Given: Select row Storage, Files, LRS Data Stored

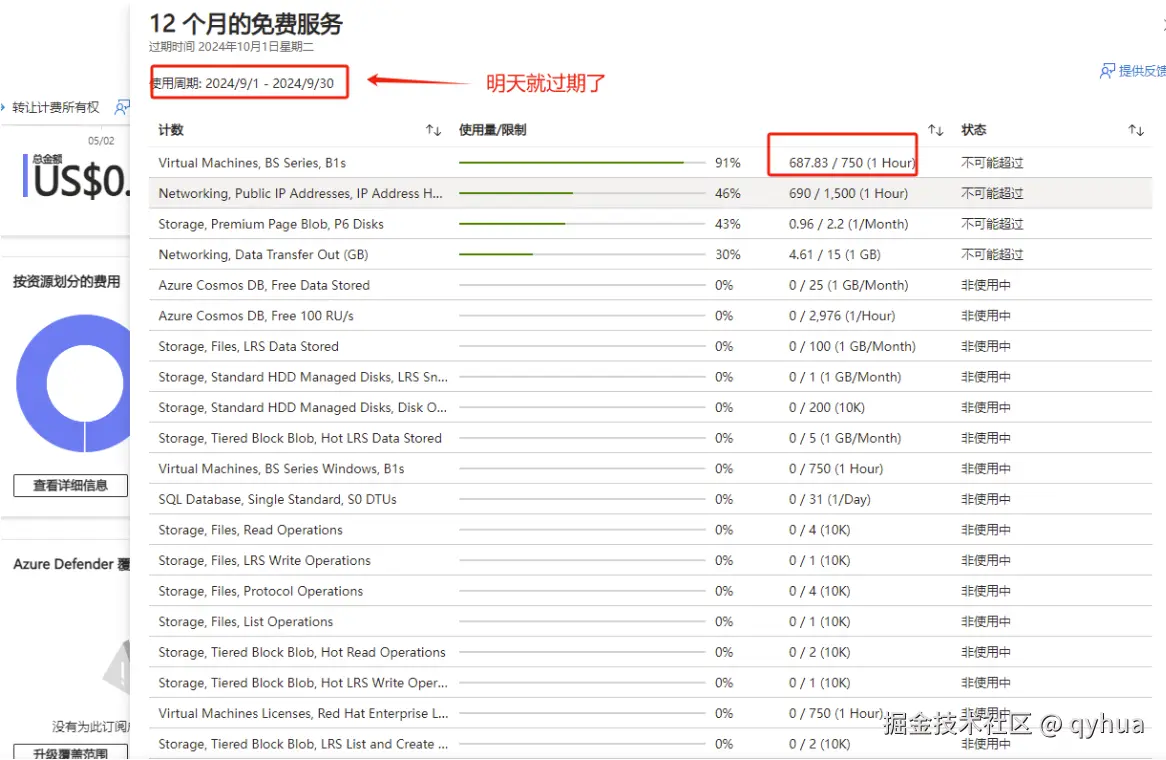Looking at the screenshot, I should (650, 346).
